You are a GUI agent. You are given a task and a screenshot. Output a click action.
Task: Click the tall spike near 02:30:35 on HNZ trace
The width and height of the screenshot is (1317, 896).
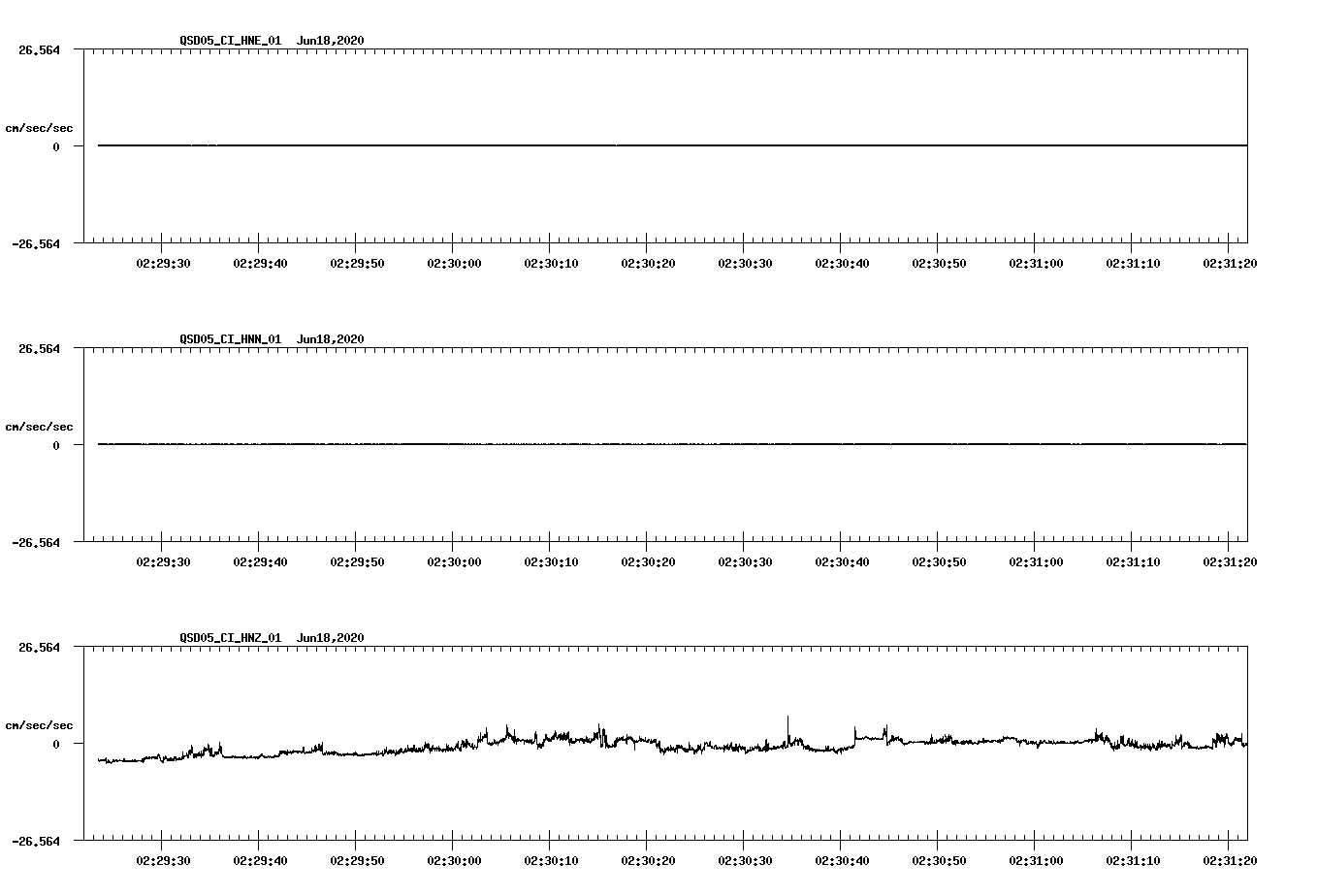(787, 729)
